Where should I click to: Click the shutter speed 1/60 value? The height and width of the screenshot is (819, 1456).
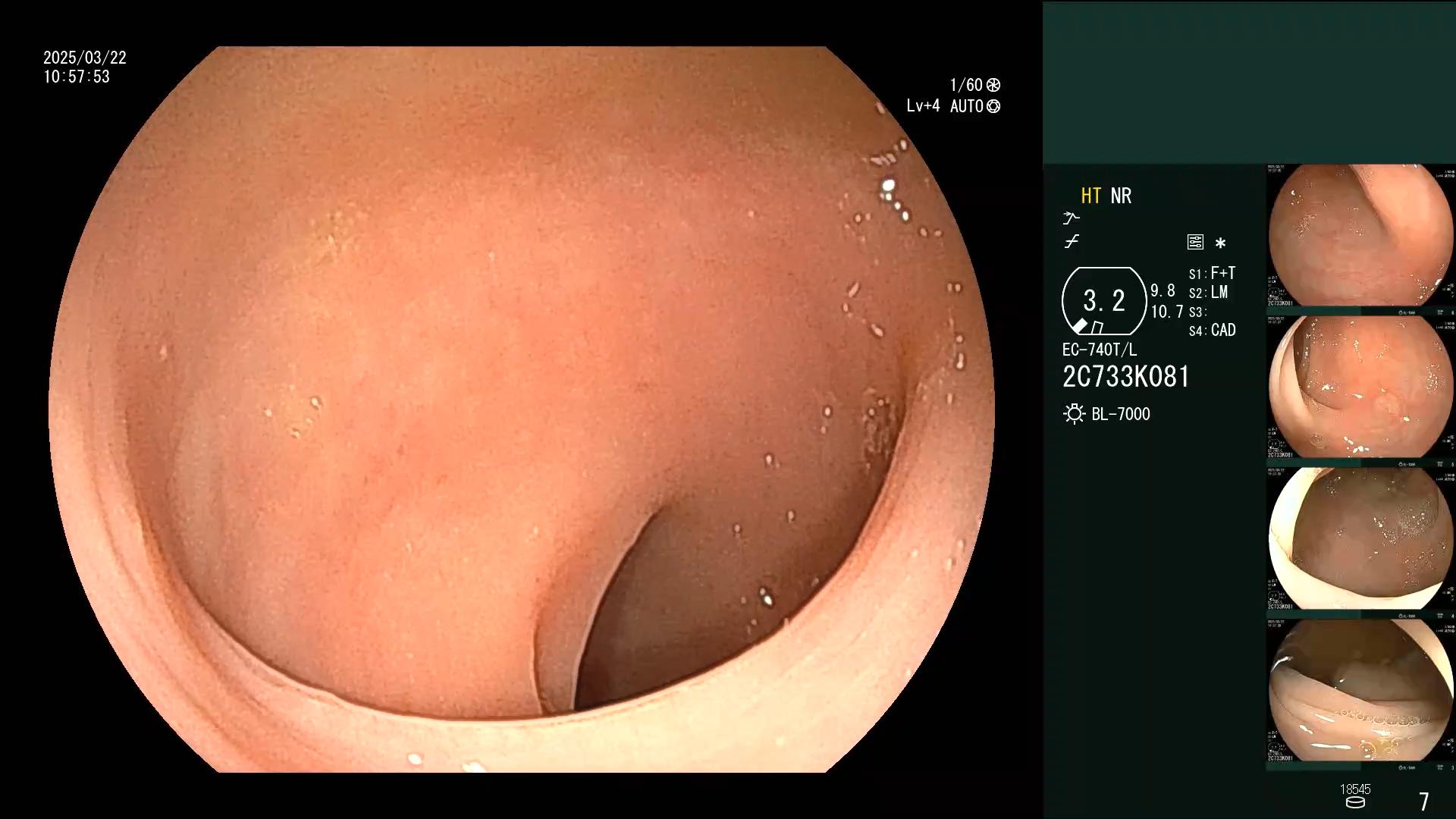pyautogui.click(x=966, y=85)
